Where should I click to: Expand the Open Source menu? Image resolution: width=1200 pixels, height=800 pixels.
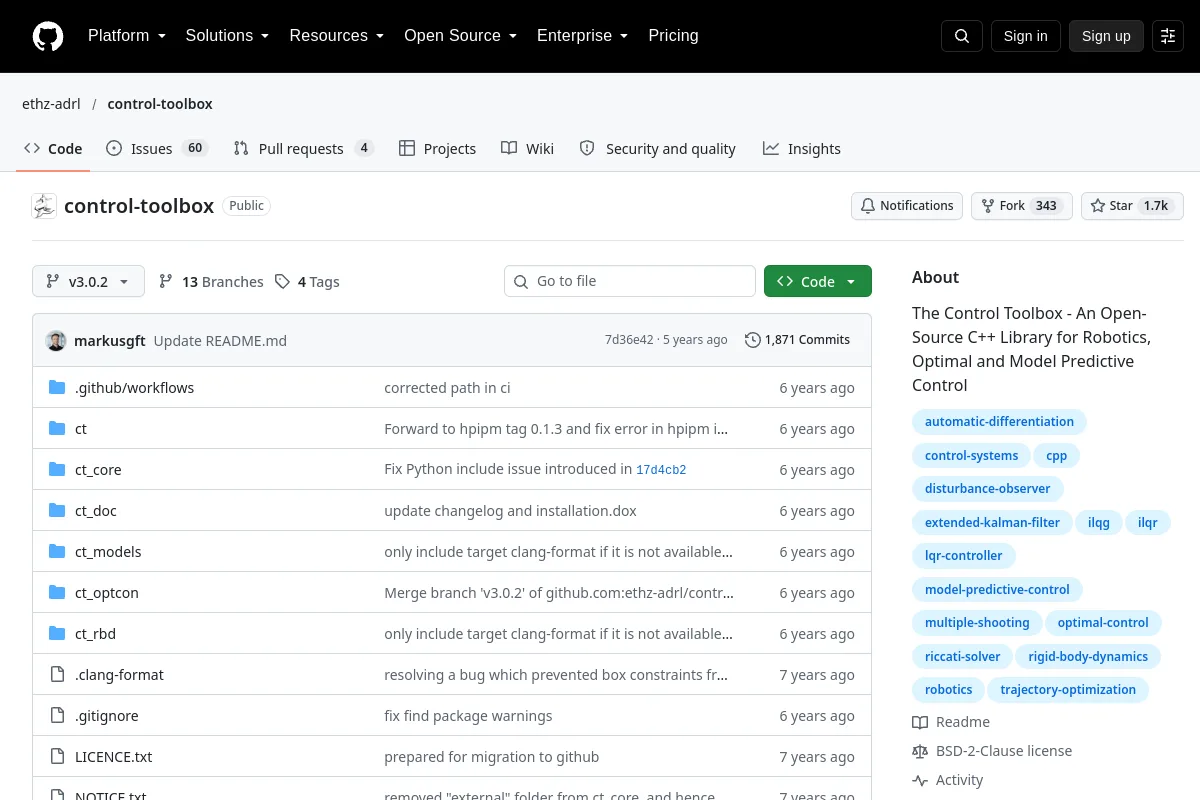(461, 36)
